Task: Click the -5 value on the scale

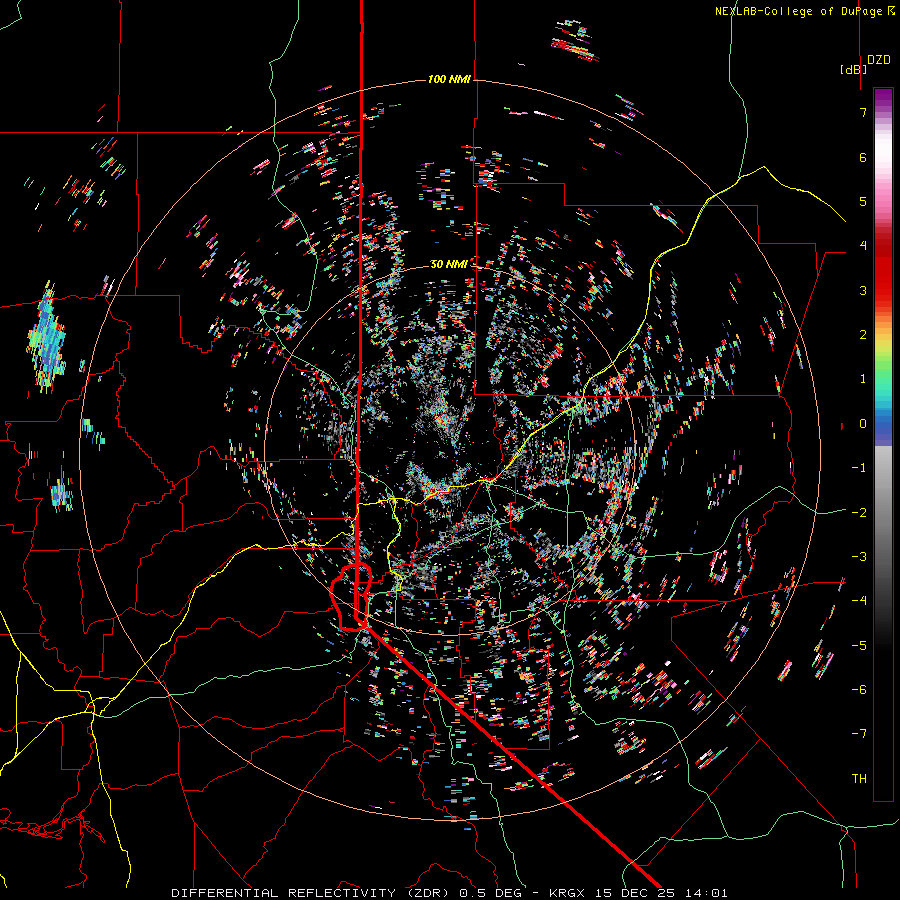Action: pyautogui.click(x=859, y=645)
